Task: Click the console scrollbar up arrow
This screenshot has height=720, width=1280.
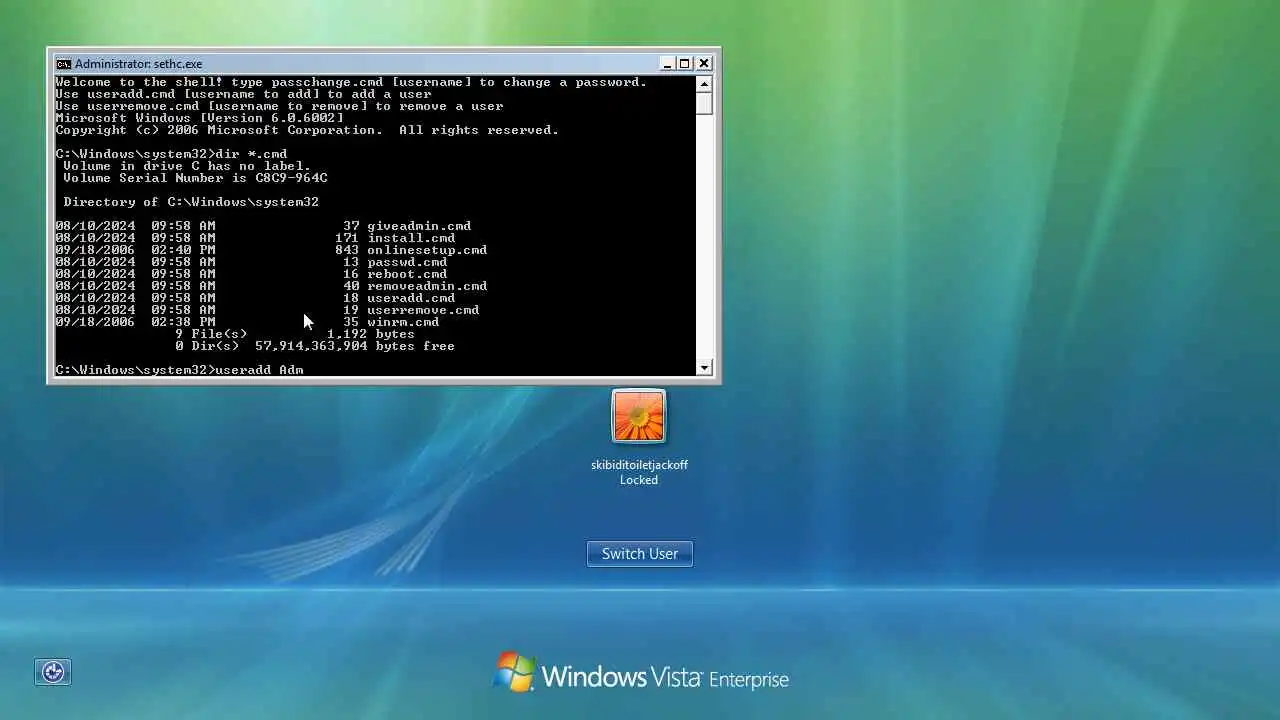Action: tap(704, 84)
